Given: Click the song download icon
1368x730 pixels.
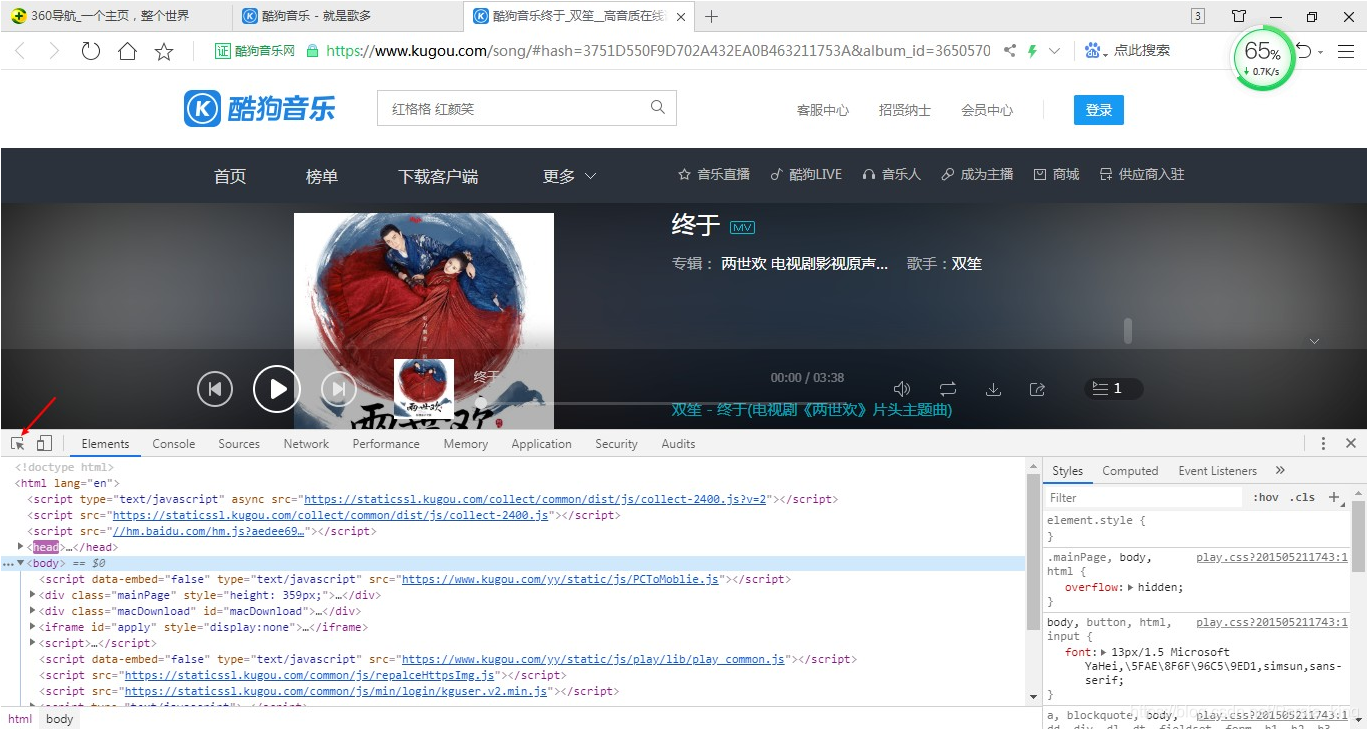Looking at the screenshot, I should click(992, 388).
